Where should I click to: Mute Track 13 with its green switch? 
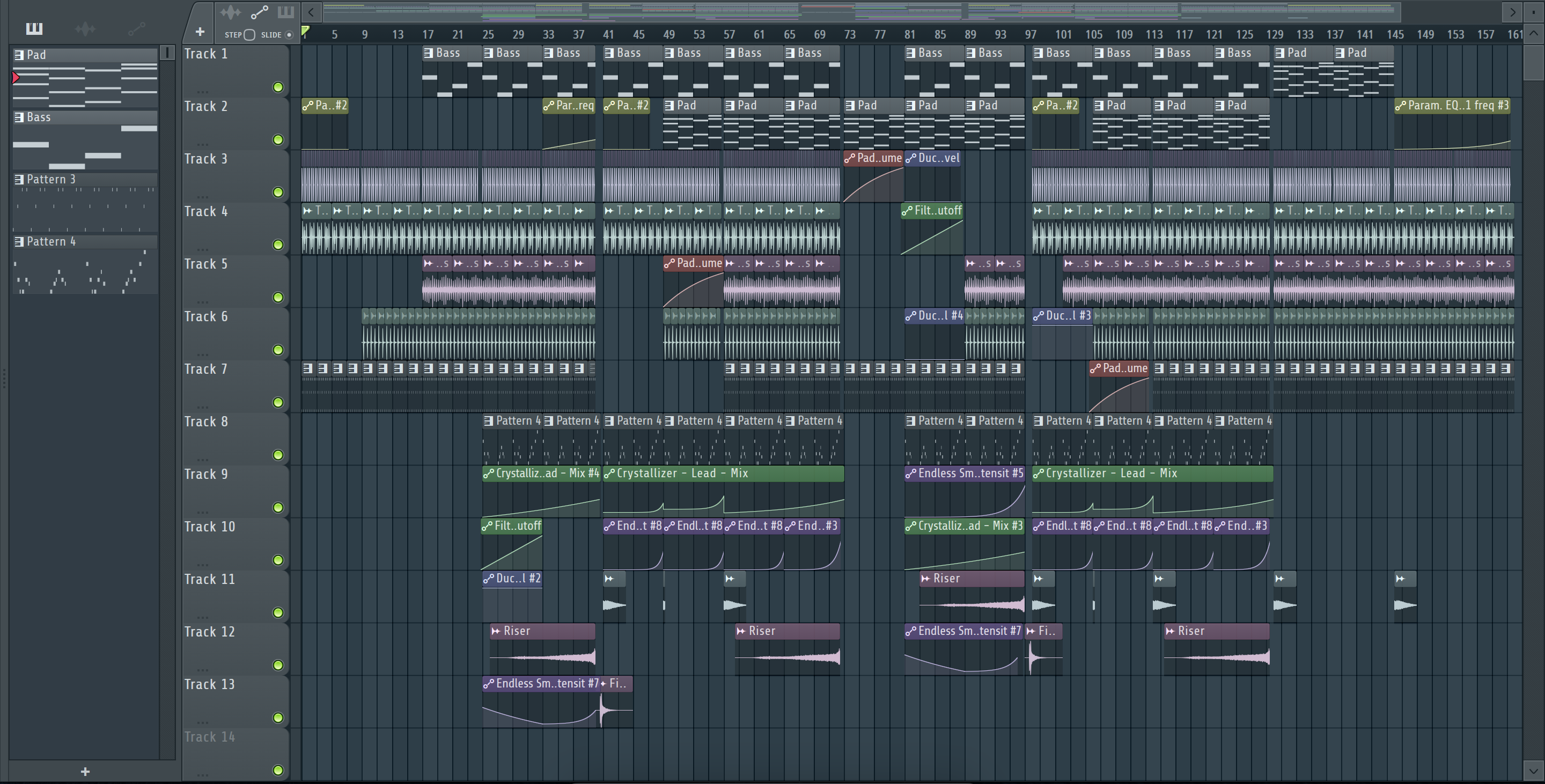click(278, 718)
